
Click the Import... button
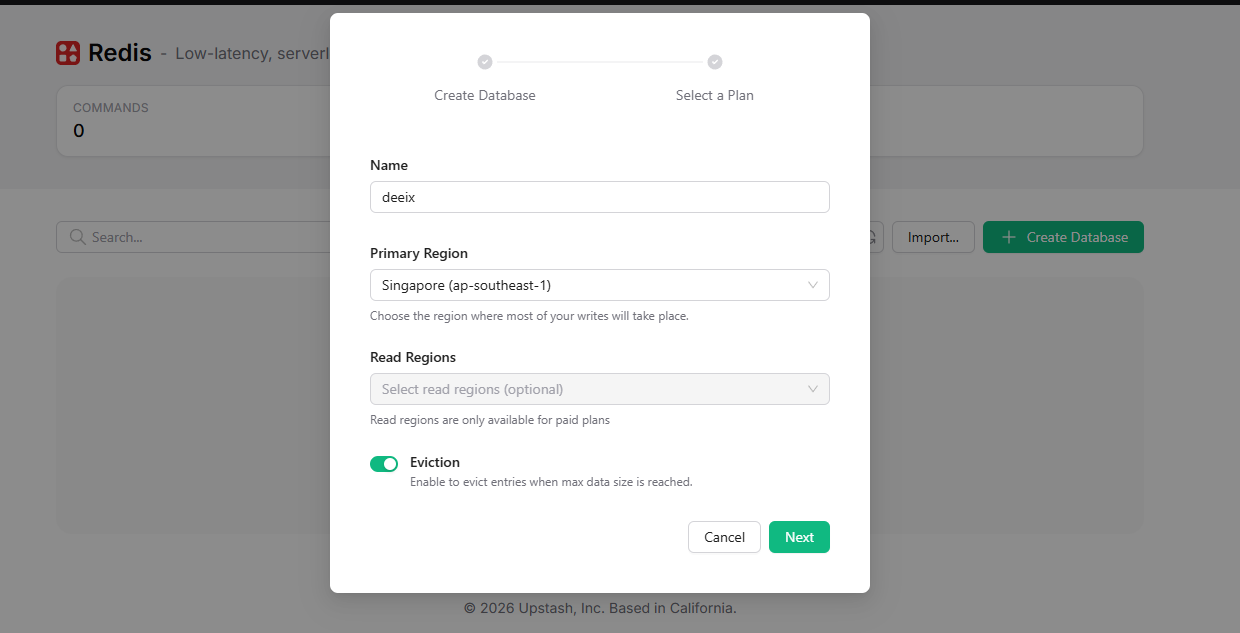[x=933, y=237]
